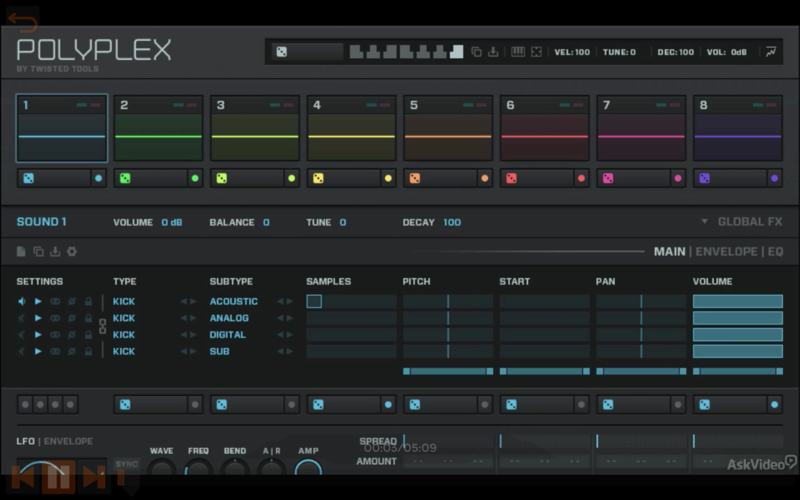Click the back arrow at top left
The width and height of the screenshot is (800, 500).
click(x=23, y=22)
